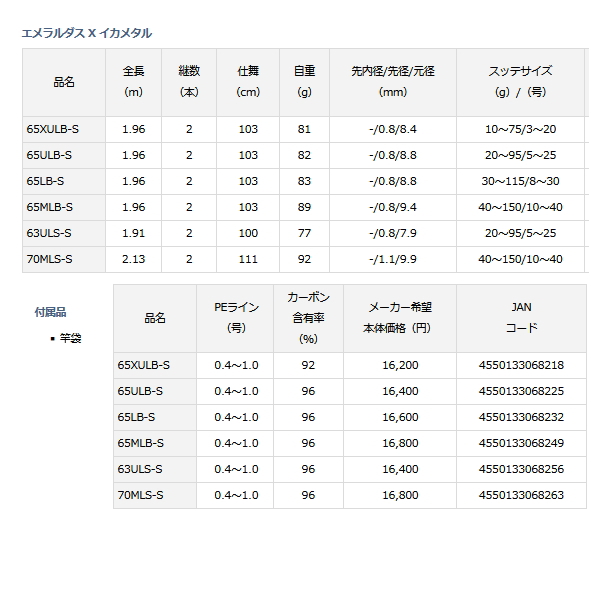The width and height of the screenshot is (600, 600).
Task: Click JAN code 4550133068249
Action: pos(521,443)
